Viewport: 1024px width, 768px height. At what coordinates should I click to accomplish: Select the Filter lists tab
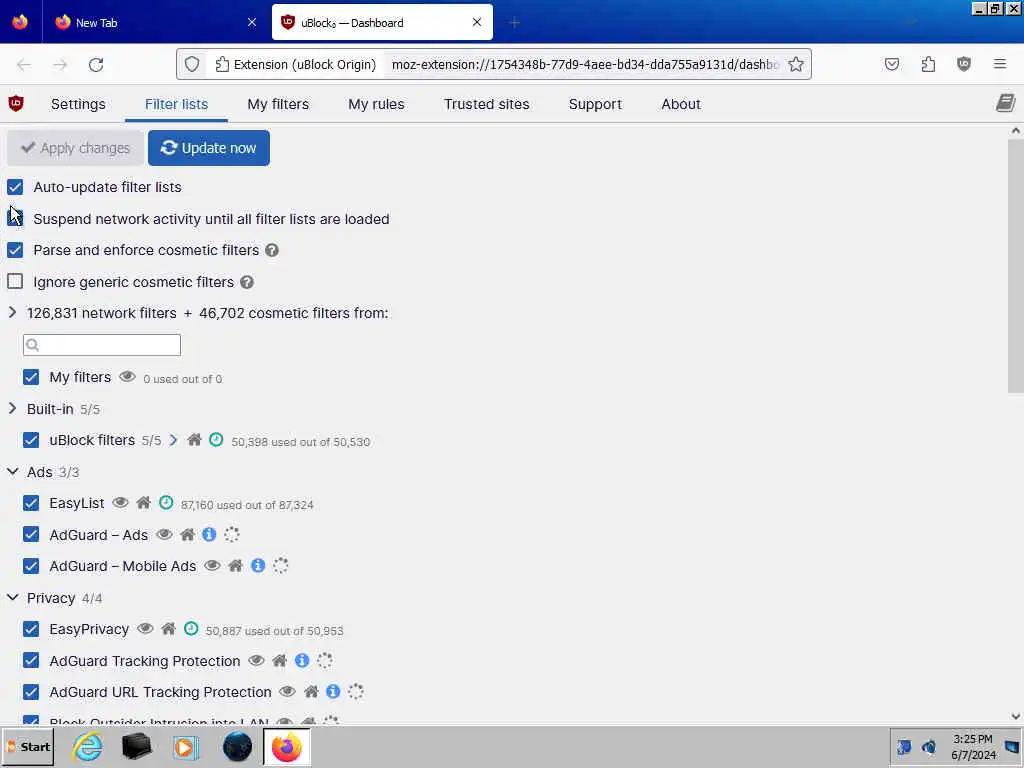click(x=176, y=104)
